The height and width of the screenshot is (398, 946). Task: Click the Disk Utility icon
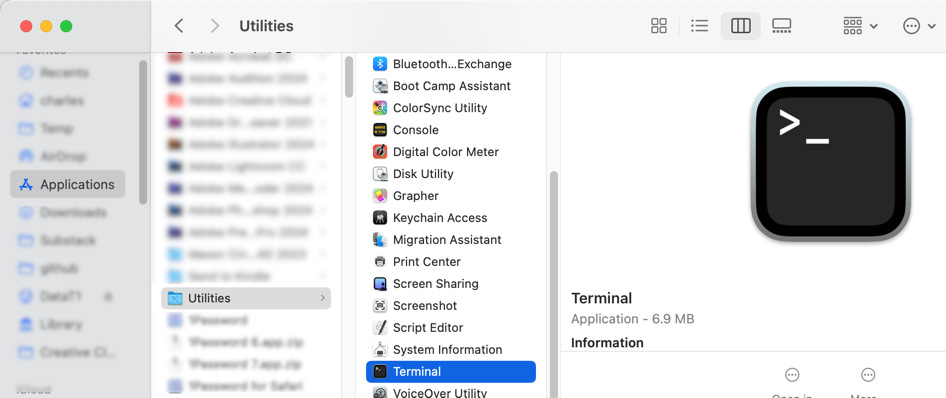(x=379, y=174)
